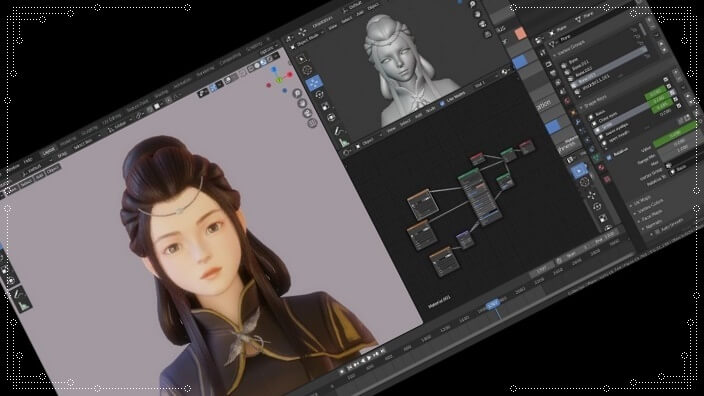Click the navigation axis gizmo in the character viewport
Viewport: 704px width, 396px height.
pyautogui.click(x=279, y=80)
